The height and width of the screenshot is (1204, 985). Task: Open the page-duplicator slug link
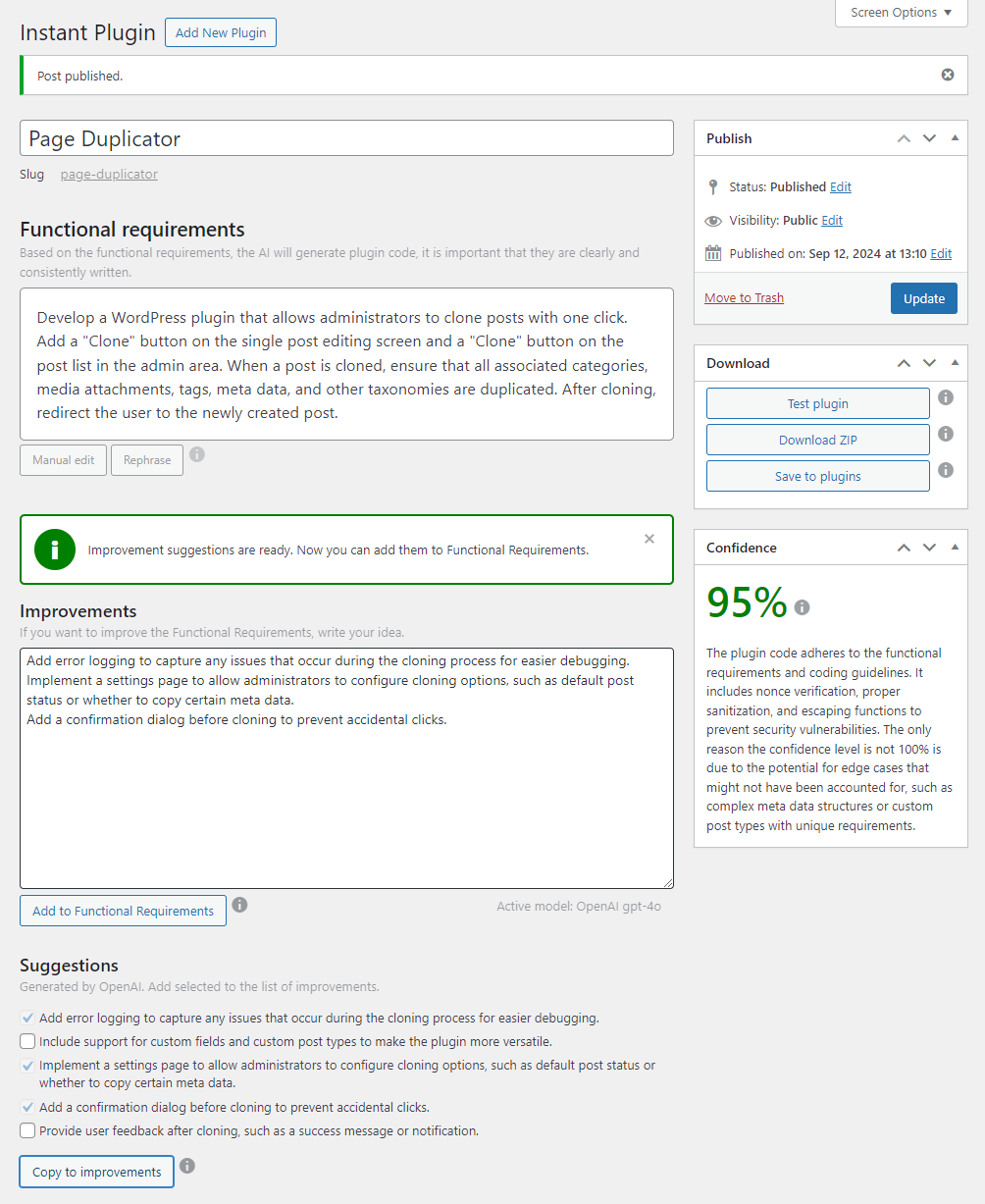pyautogui.click(x=108, y=174)
